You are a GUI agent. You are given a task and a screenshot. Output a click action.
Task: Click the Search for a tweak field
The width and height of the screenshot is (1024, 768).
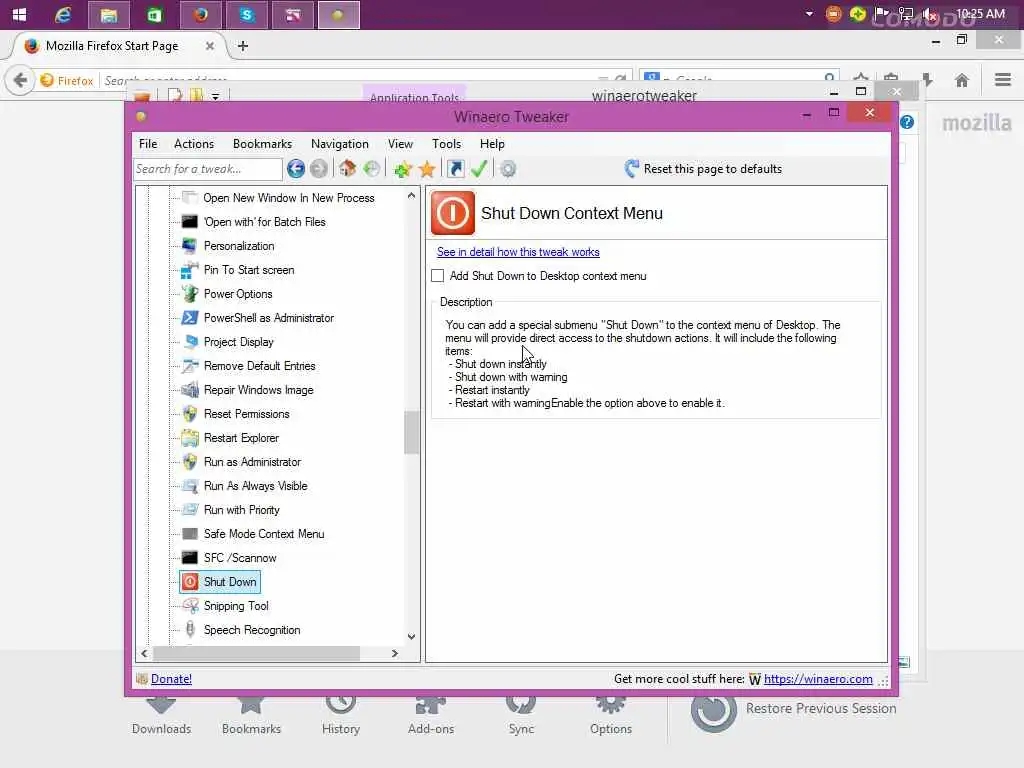(x=208, y=169)
